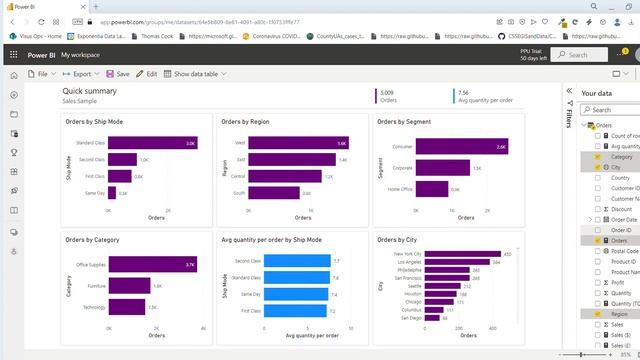Image resolution: width=640 pixels, height=360 pixels.
Task: Open the Thomas Cook bookmark
Action: (x=153, y=36)
